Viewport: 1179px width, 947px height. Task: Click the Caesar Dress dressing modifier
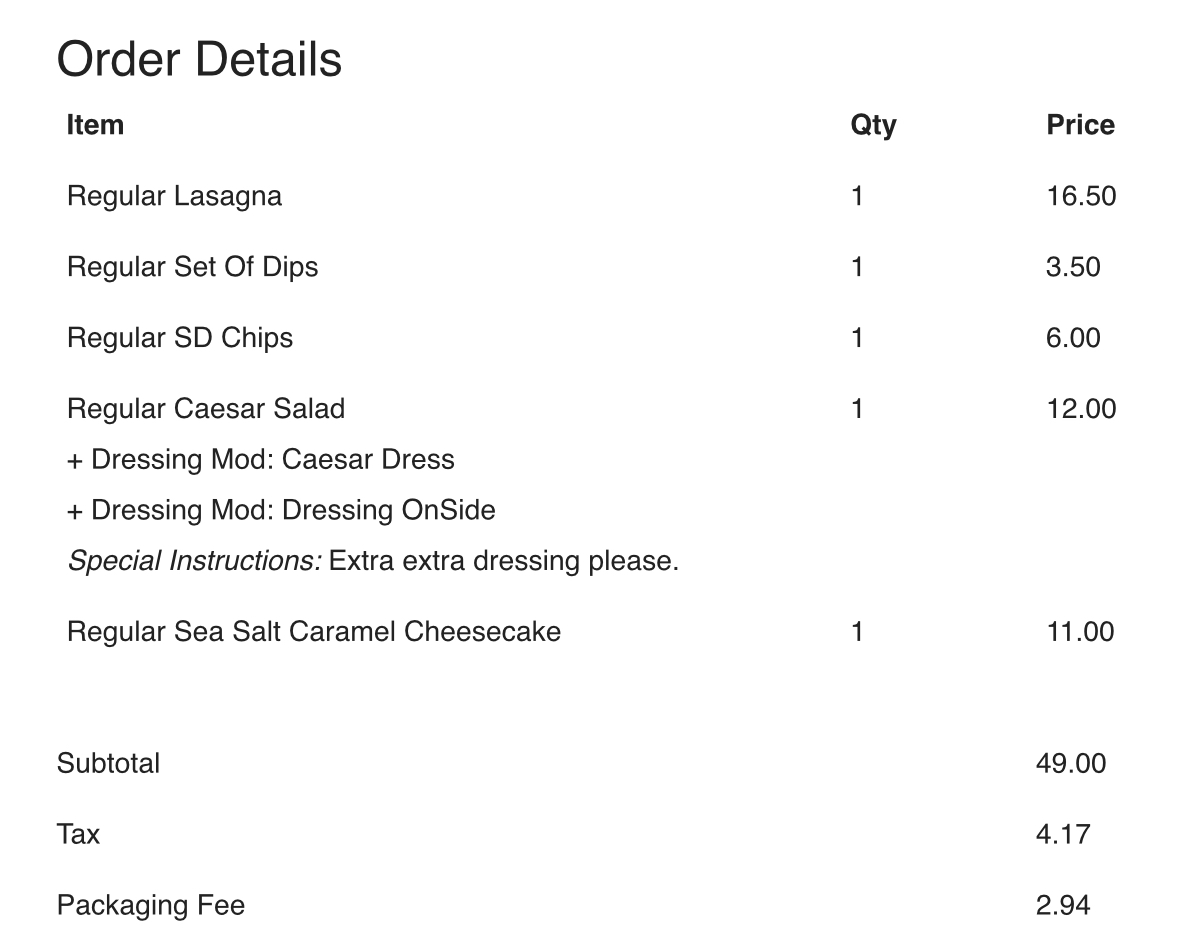(261, 460)
